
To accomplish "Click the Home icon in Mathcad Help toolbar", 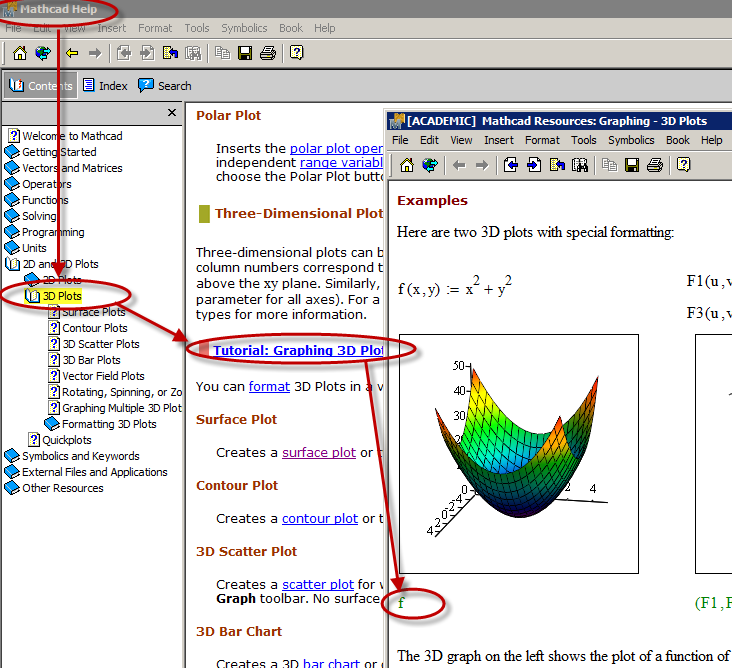I will pyautogui.click(x=20, y=53).
